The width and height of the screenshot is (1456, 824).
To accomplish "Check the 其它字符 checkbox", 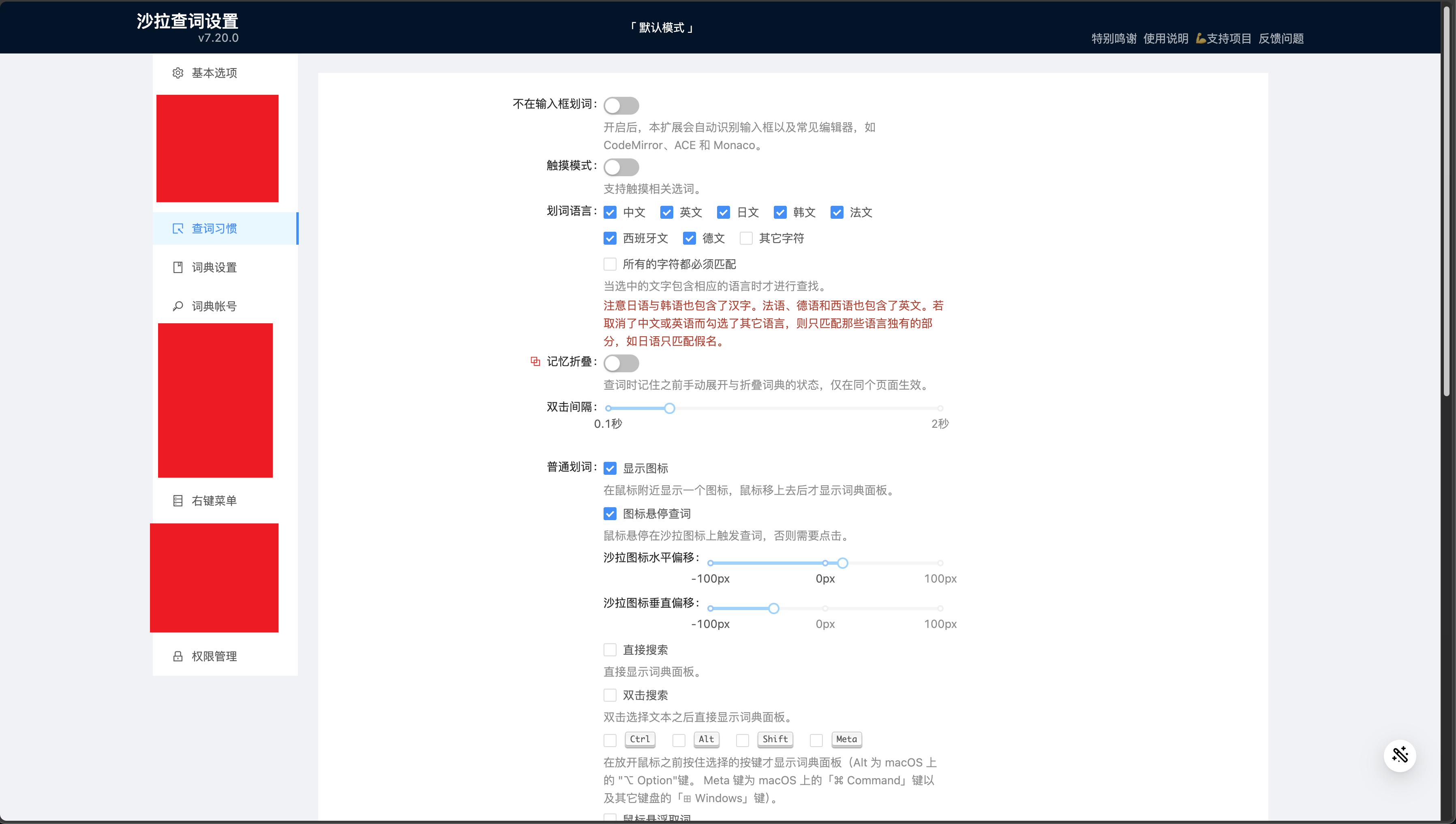I will tap(746, 238).
